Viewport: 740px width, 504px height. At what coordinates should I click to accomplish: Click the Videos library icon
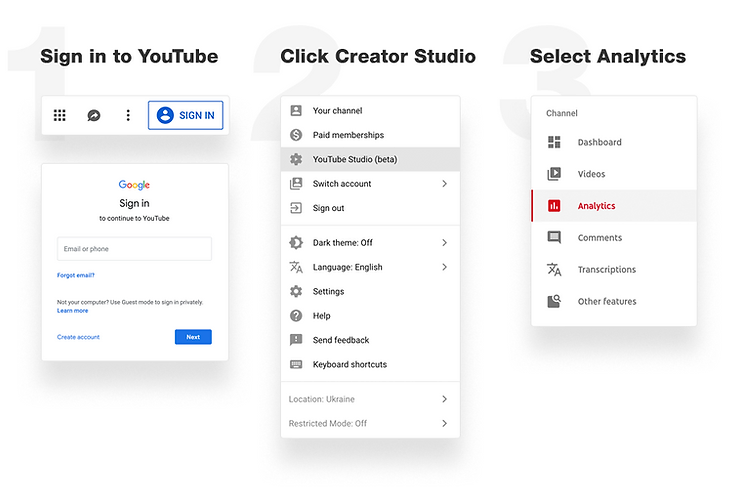[554, 174]
